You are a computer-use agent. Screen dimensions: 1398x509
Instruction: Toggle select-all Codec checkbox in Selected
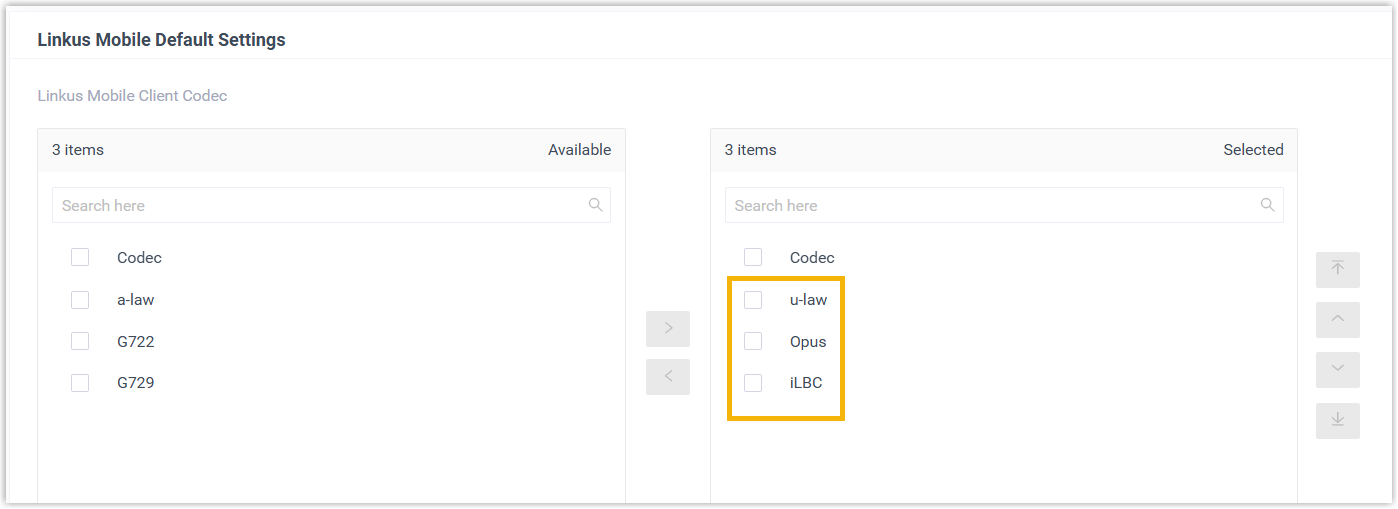coord(753,258)
